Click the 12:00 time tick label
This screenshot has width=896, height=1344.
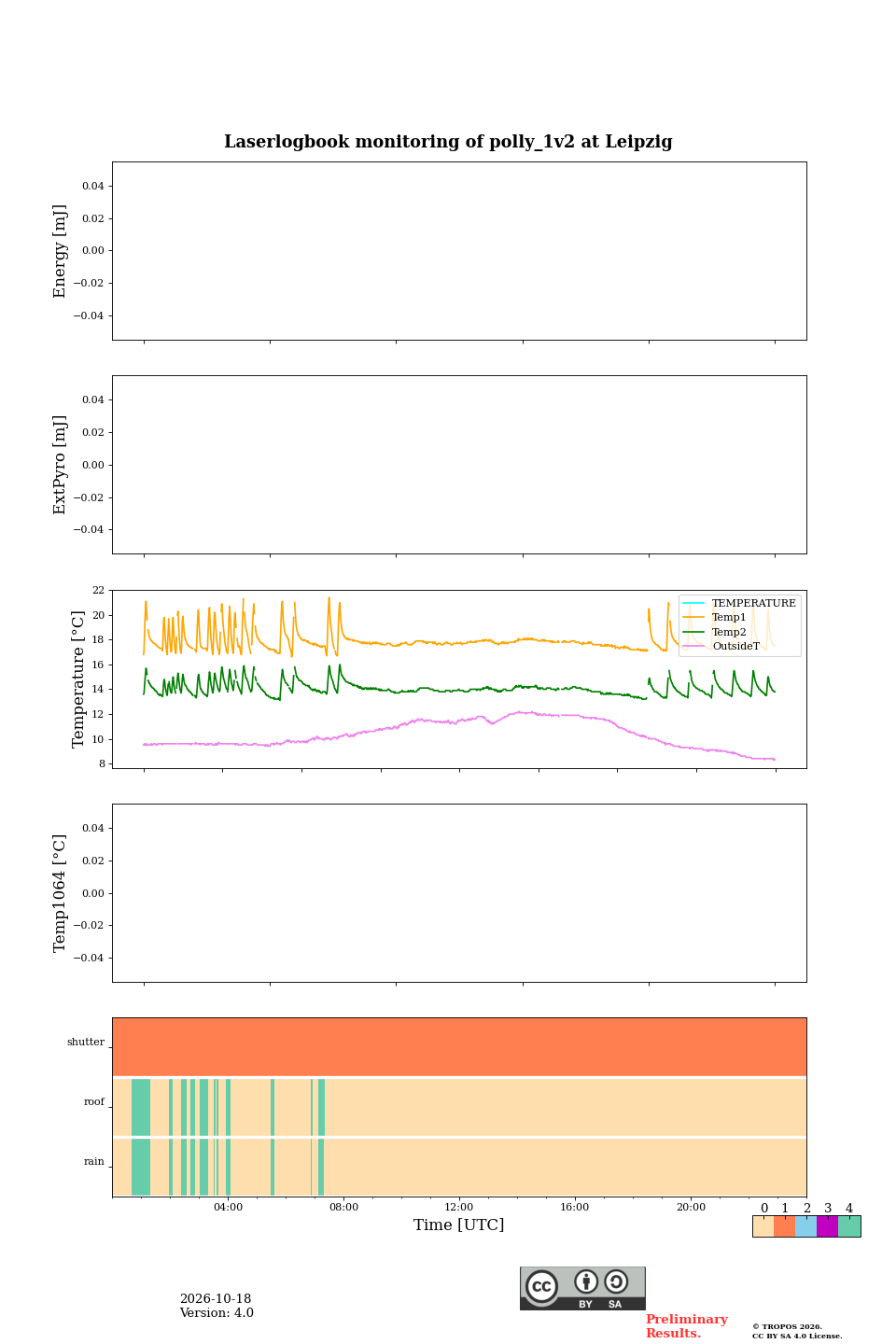(x=459, y=1208)
